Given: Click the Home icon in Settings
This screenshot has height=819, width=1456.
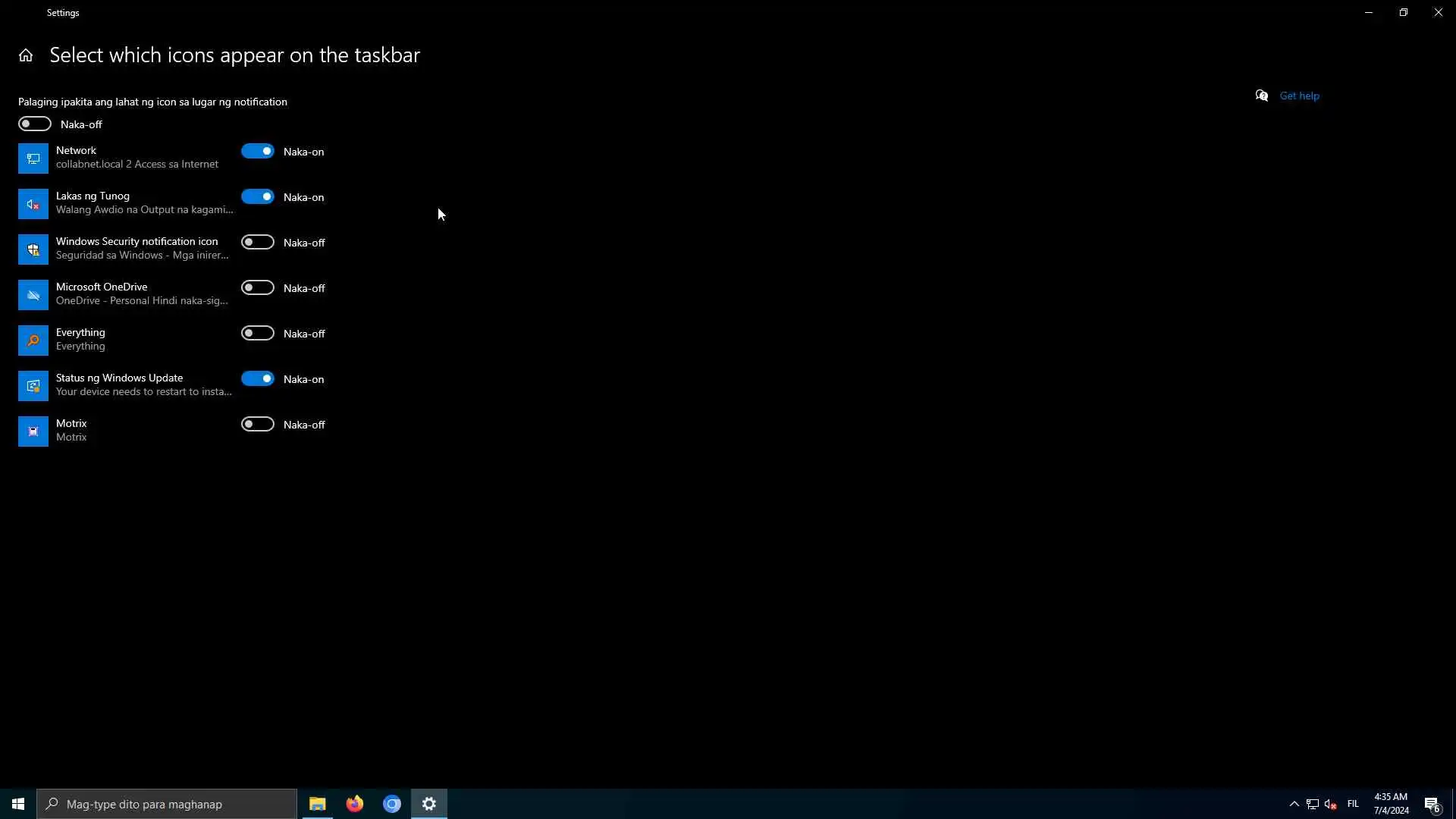Looking at the screenshot, I should coord(26,55).
